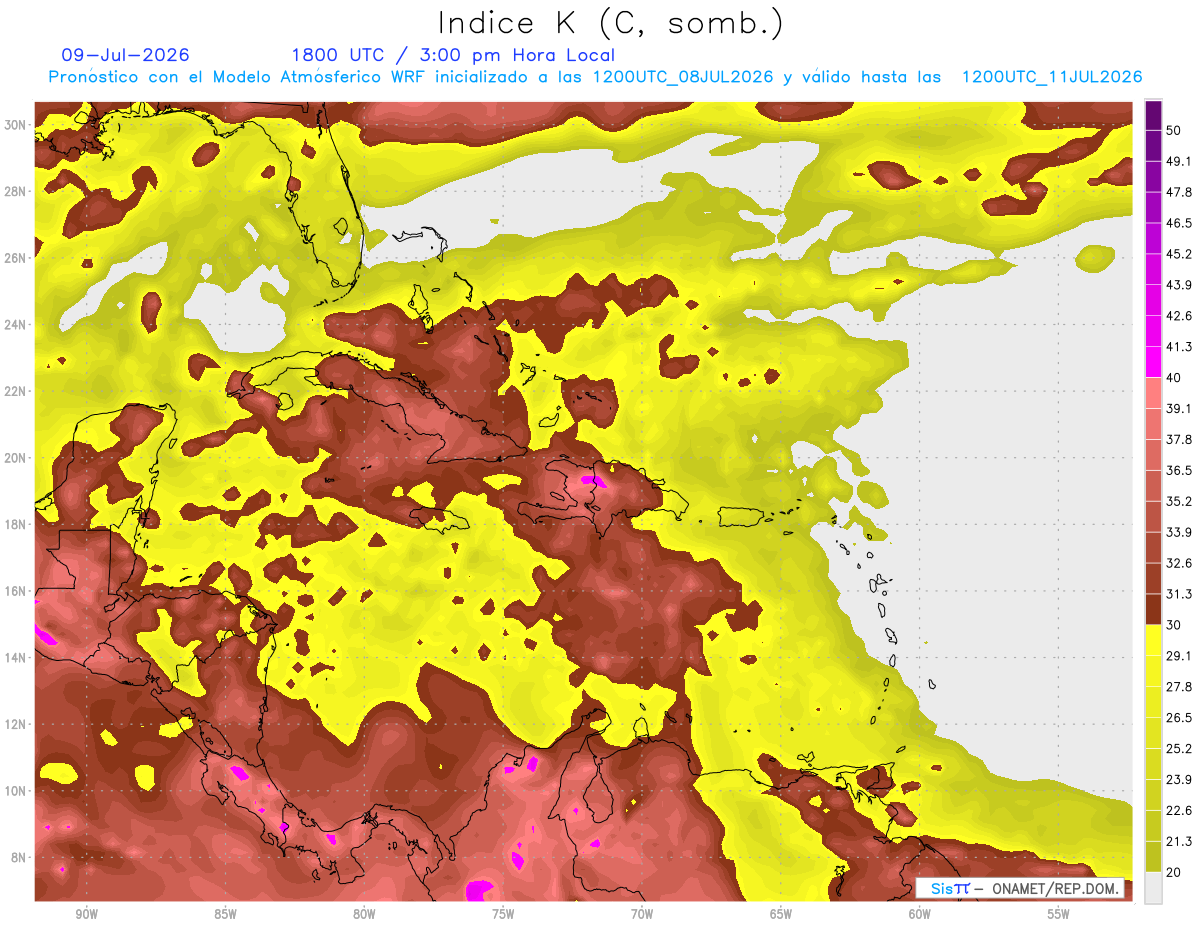Click the colorbar value 41.3
The height and width of the screenshot is (927, 1200).
pyautogui.click(x=1178, y=347)
